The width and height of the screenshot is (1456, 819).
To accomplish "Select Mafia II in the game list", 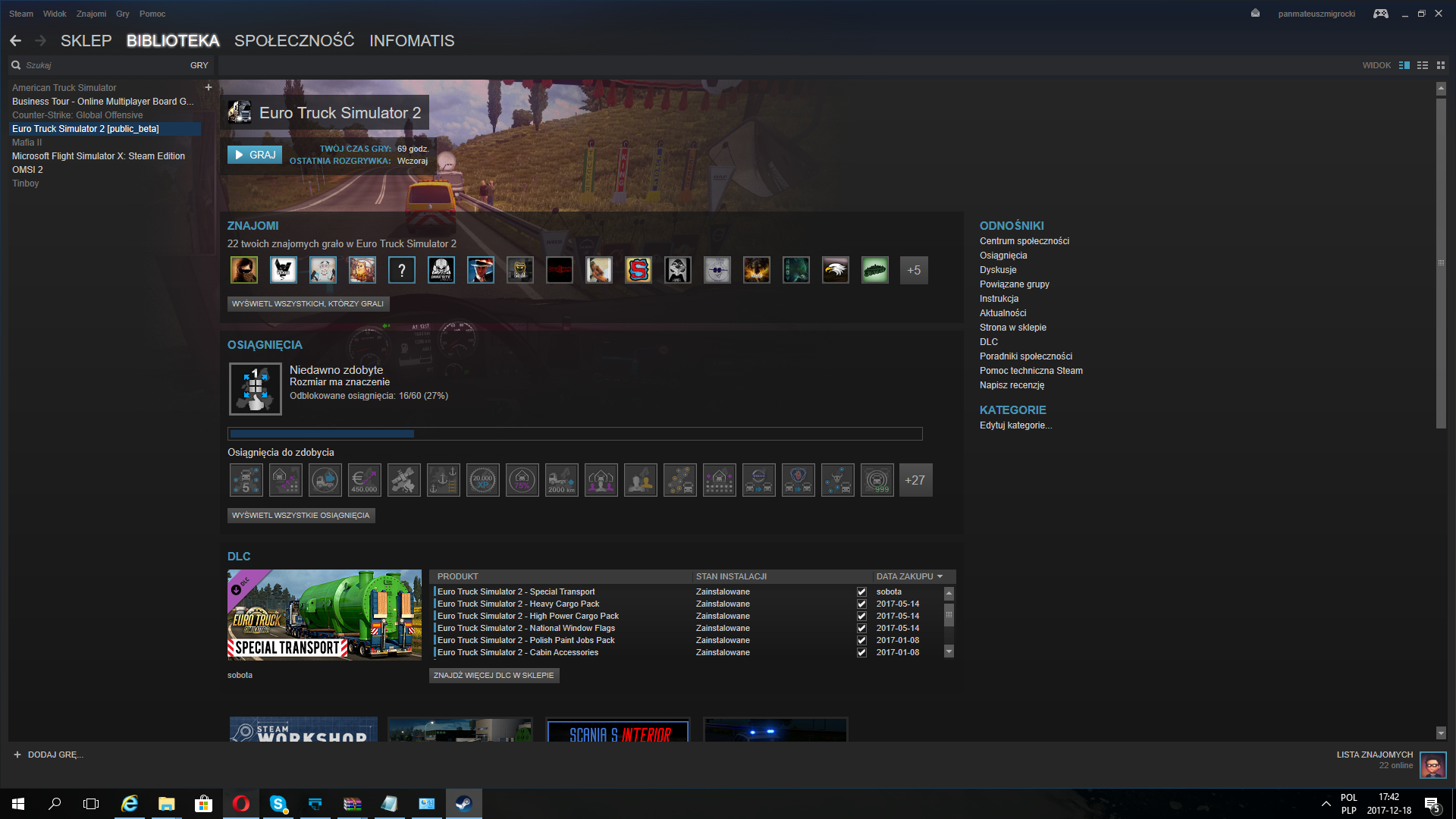I will tap(27, 143).
